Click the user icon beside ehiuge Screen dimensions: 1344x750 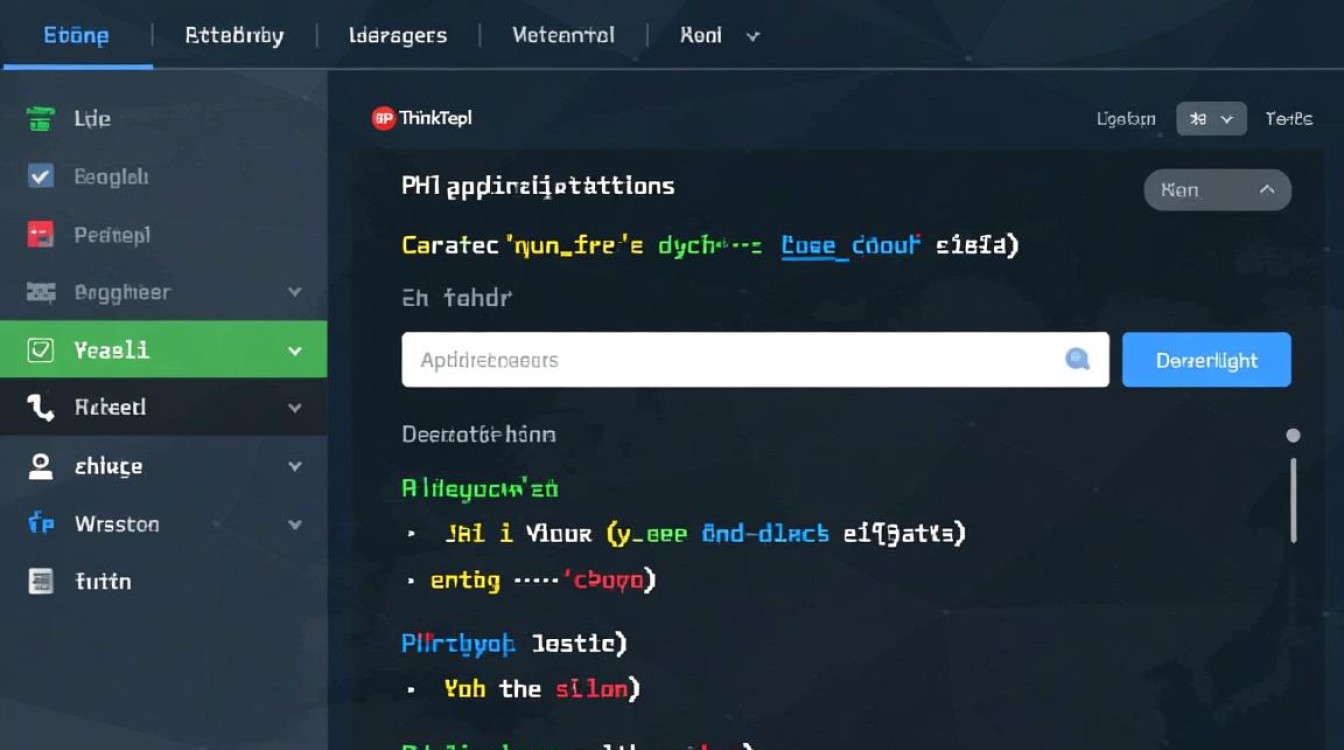pos(40,466)
